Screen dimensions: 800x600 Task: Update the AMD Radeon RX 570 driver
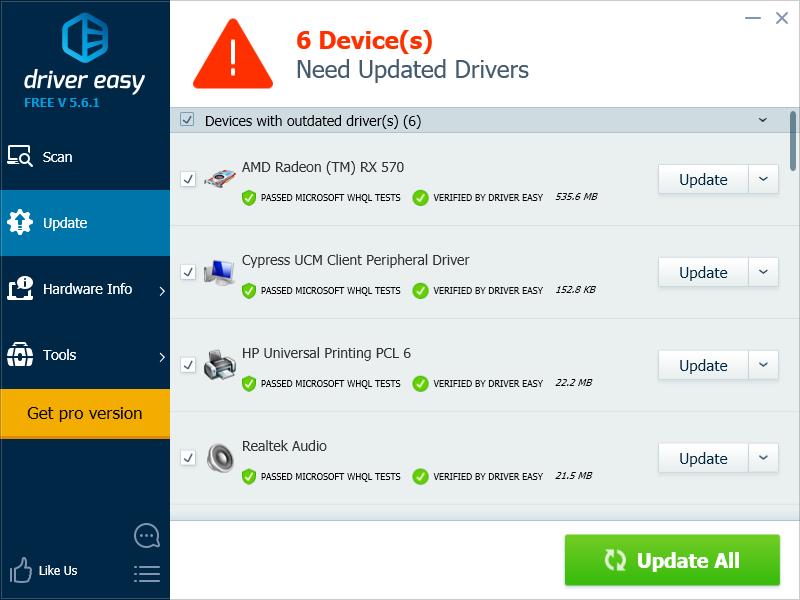click(x=703, y=179)
